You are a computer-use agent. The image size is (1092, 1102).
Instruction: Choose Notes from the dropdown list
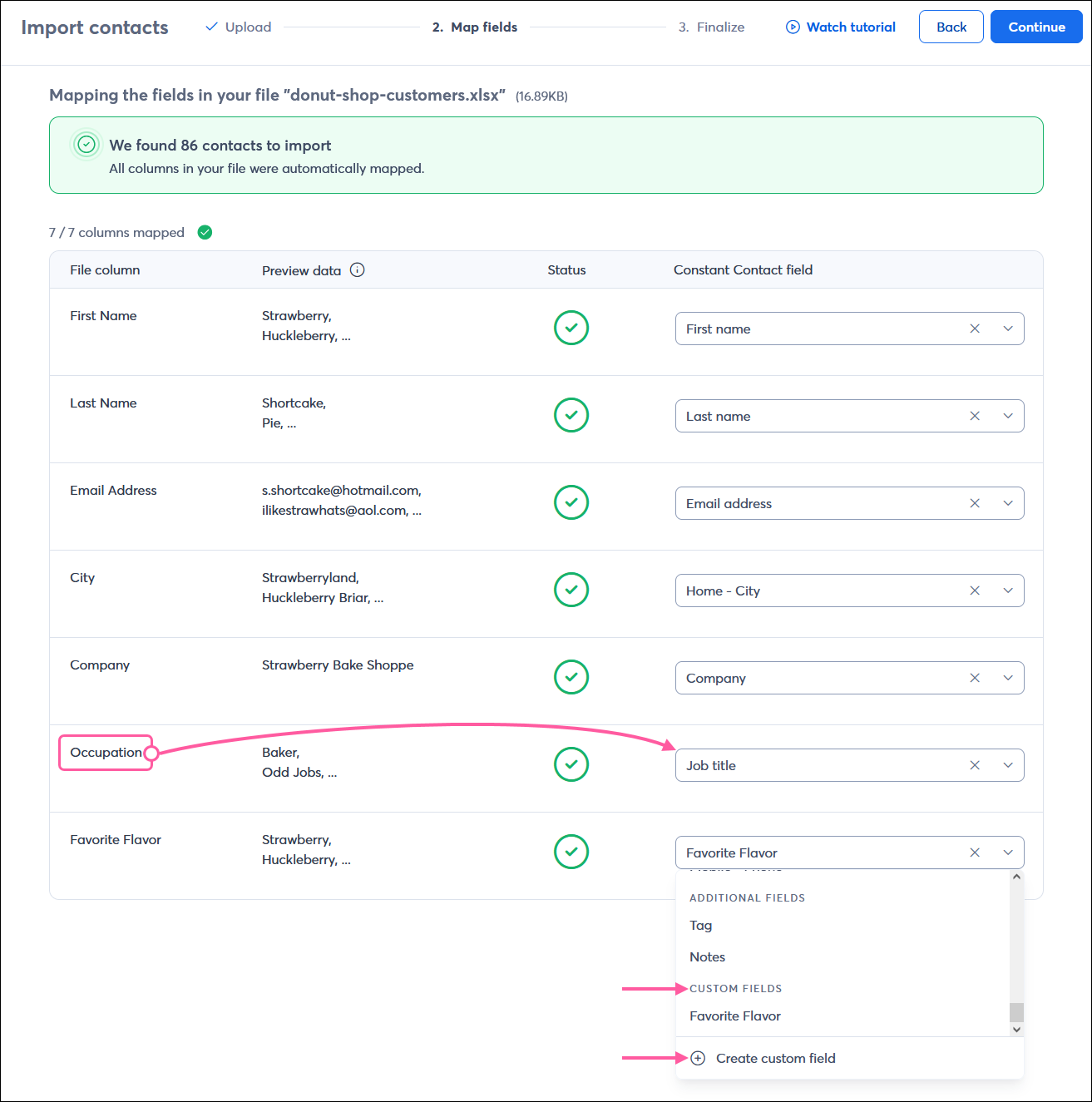(842, 956)
